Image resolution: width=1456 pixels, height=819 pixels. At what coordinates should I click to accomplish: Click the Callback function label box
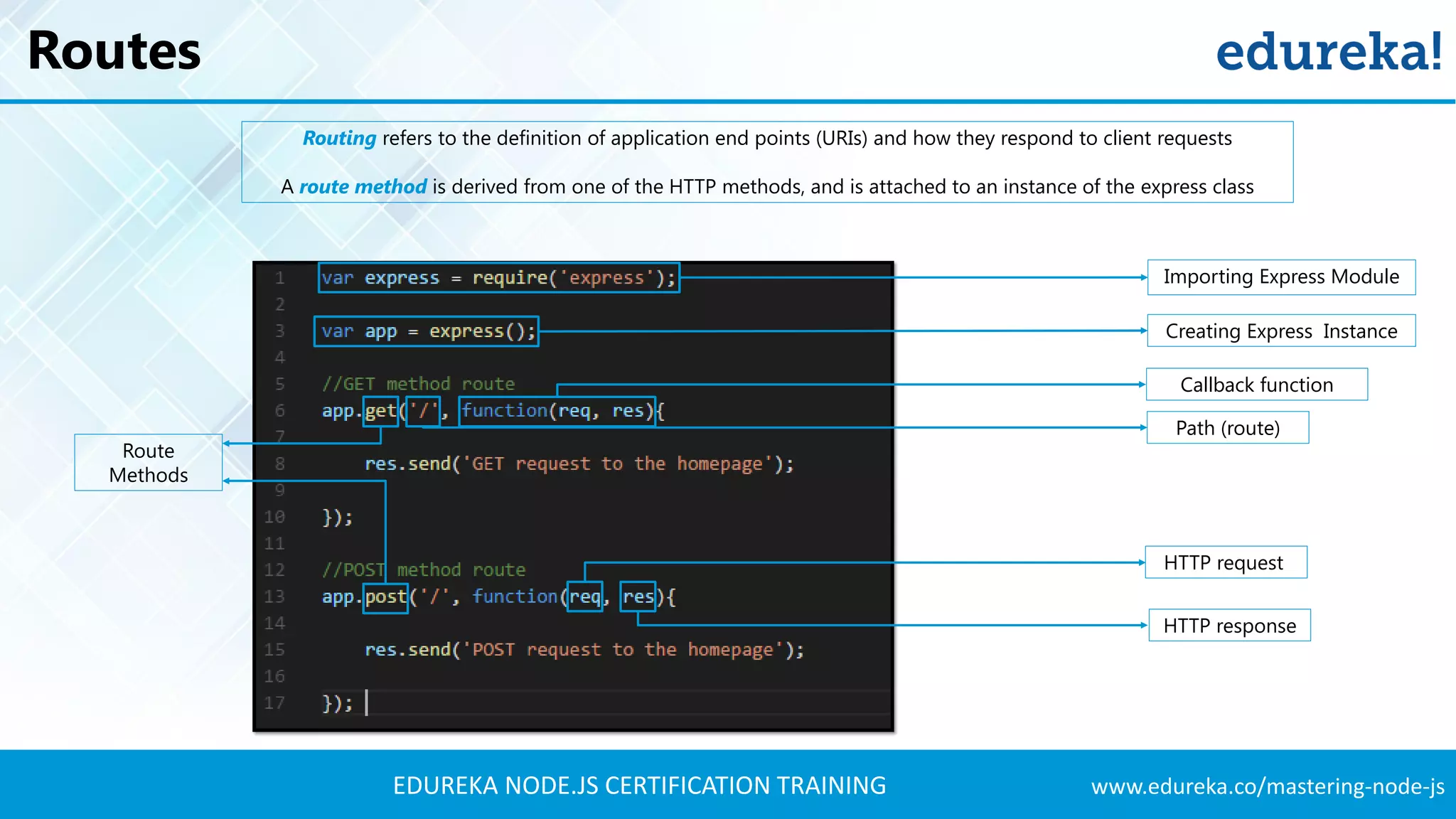[1256, 385]
